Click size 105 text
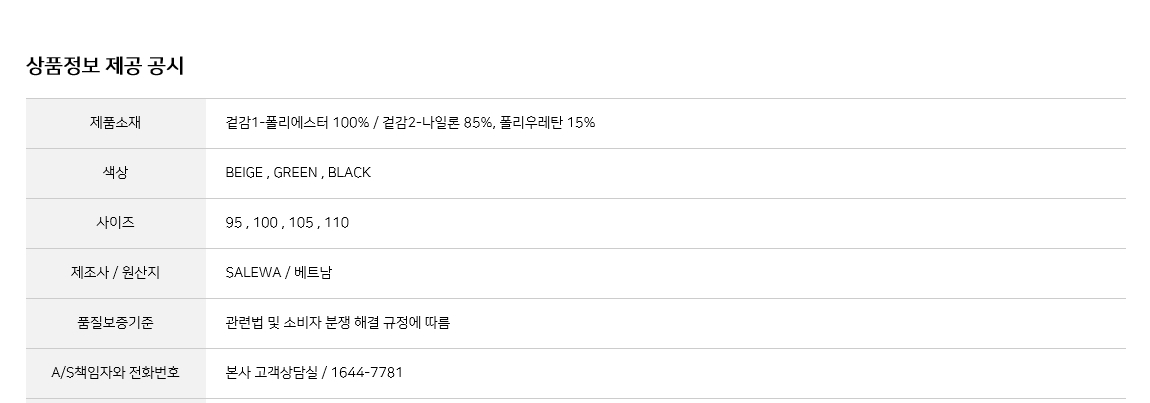The width and height of the screenshot is (1150, 403). 301,223
